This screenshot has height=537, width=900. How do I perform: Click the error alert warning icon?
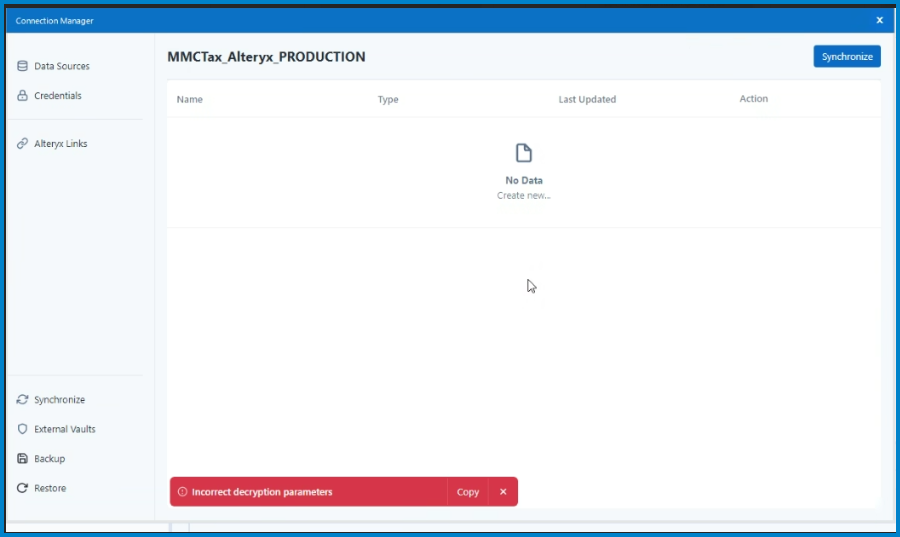(x=183, y=492)
